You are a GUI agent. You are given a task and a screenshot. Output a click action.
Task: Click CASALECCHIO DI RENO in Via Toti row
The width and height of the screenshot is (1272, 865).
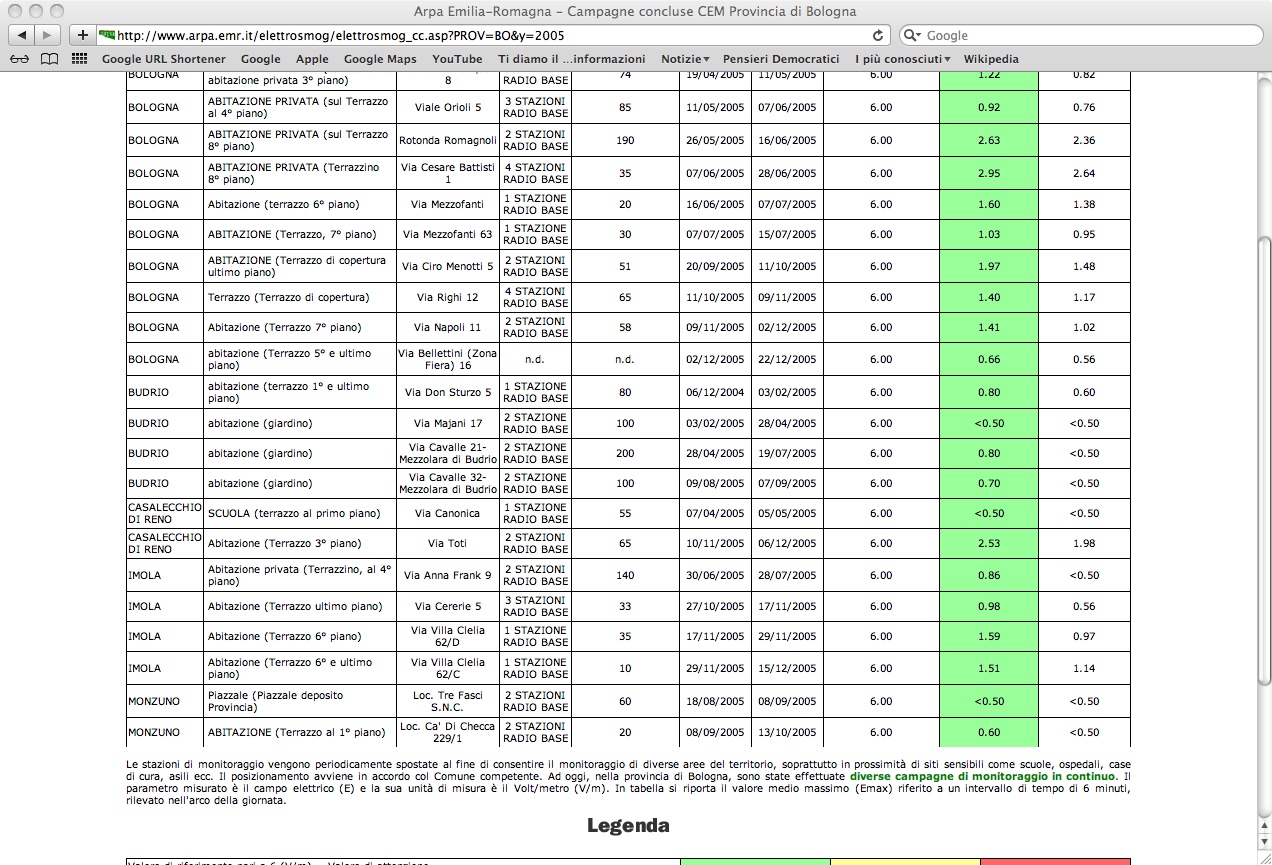click(x=165, y=543)
